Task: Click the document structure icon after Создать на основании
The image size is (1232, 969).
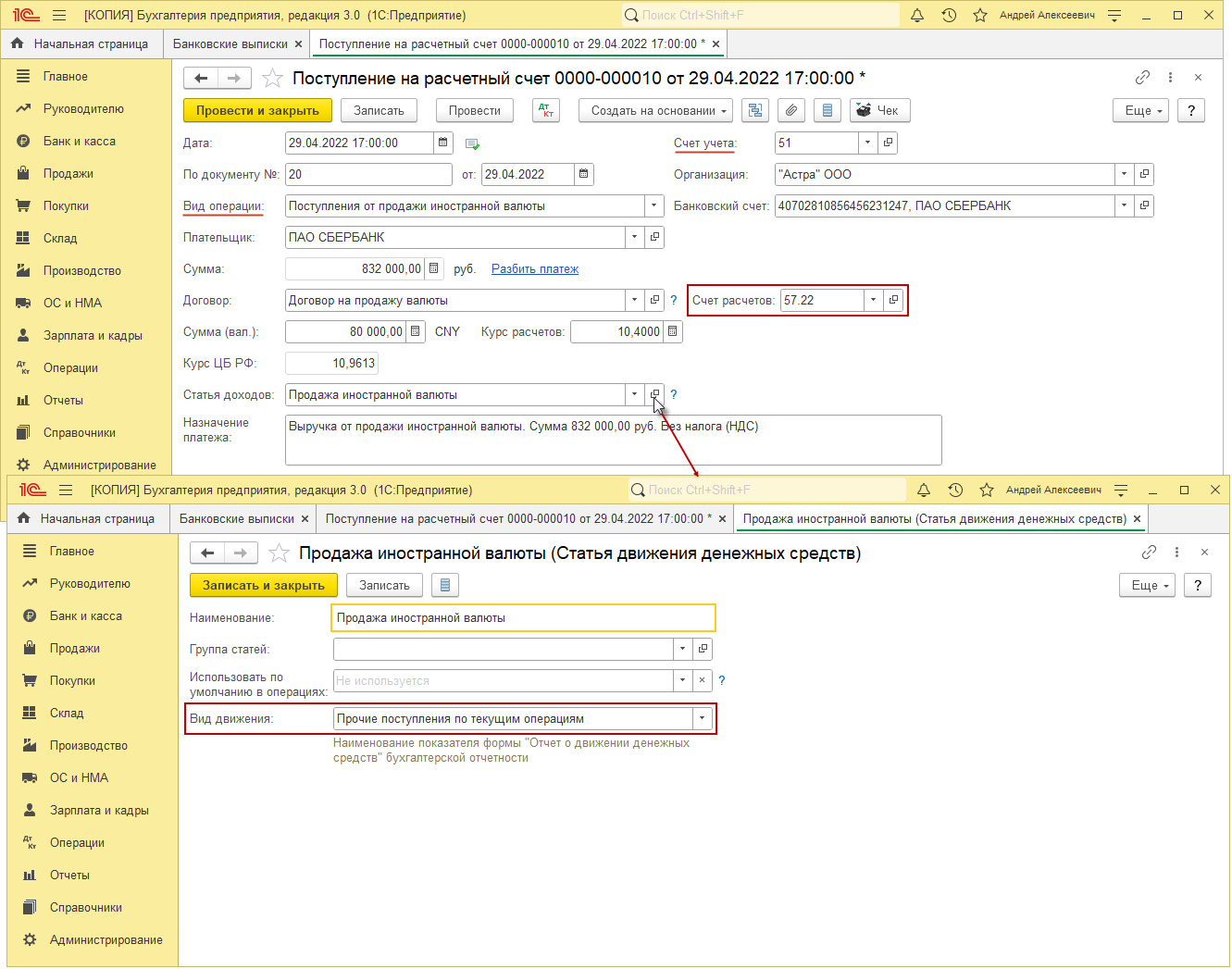Action: [x=755, y=110]
